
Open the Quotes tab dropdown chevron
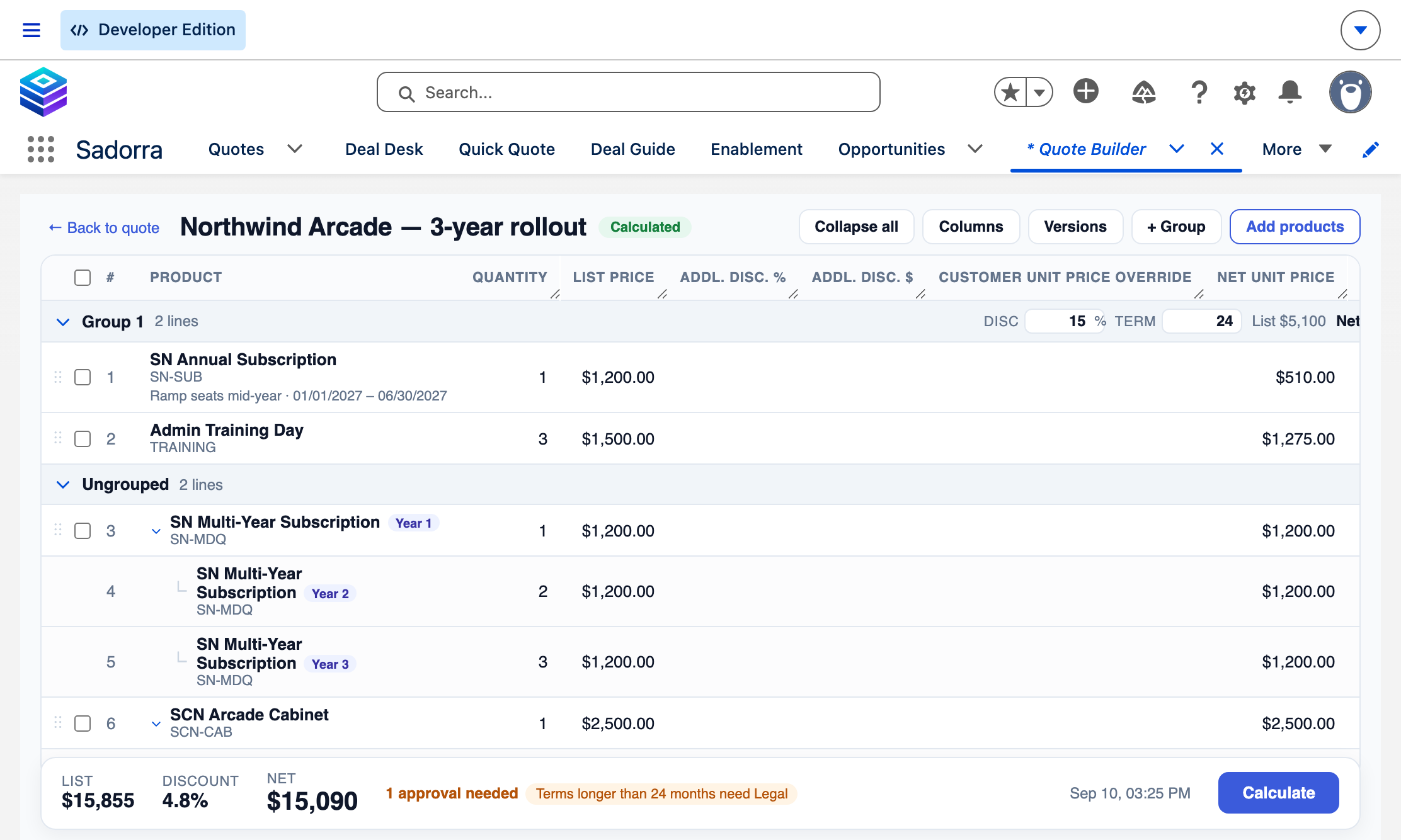pos(295,149)
